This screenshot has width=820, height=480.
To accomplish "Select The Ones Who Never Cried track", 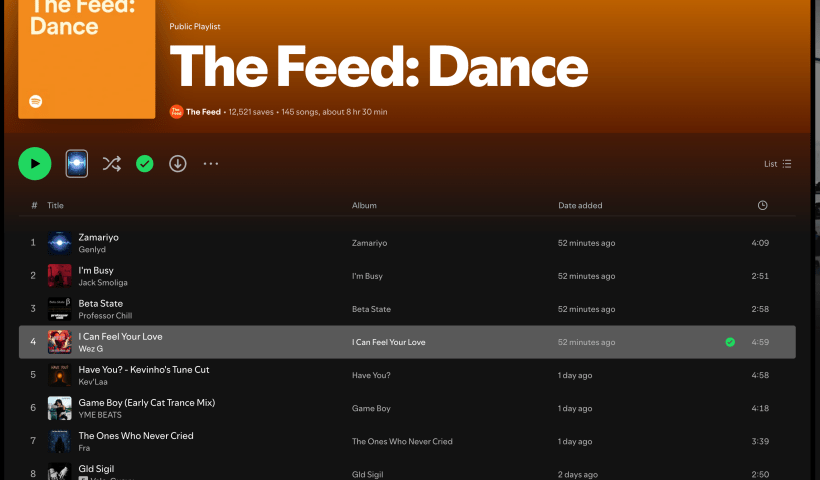I will click(x=136, y=435).
